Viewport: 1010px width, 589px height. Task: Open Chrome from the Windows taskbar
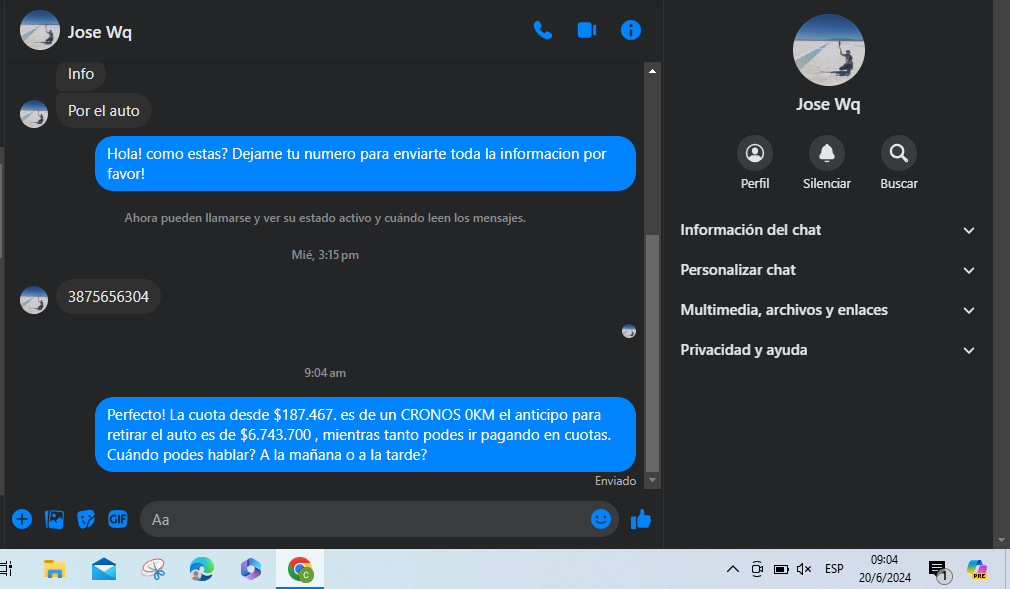coord(300,570)
